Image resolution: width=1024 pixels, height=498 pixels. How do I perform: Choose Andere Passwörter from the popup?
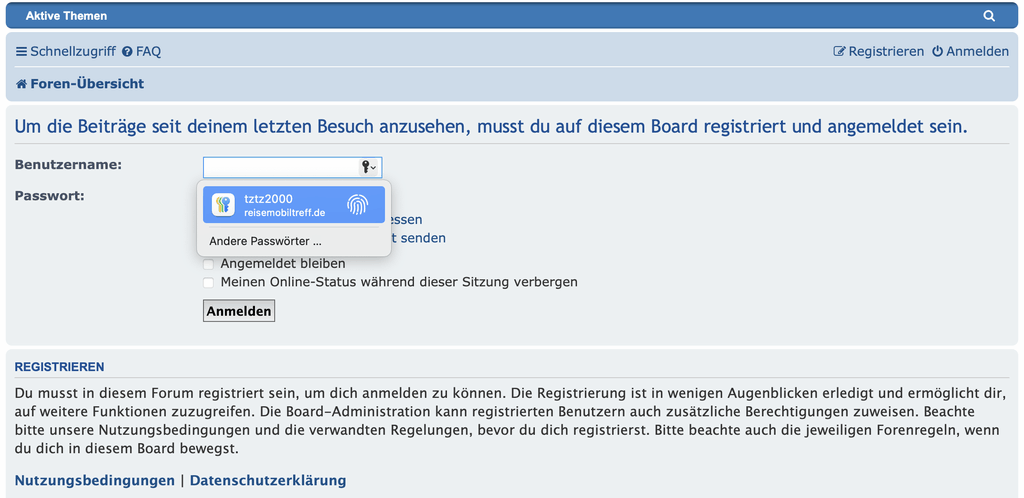(266, 241)
